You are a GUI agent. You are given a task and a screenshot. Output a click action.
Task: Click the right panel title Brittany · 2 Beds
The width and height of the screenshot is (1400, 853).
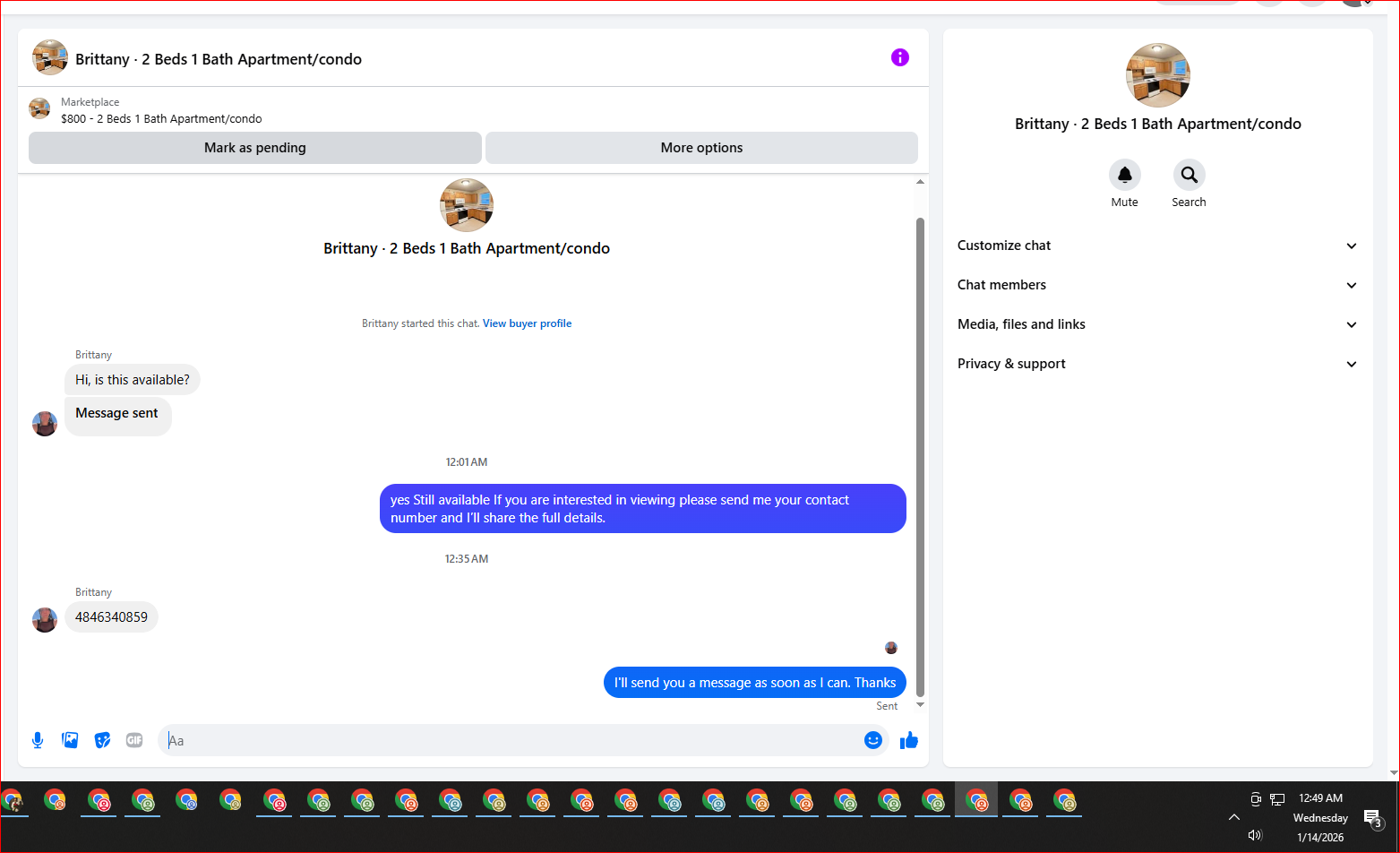click(x=1158, y=124)
